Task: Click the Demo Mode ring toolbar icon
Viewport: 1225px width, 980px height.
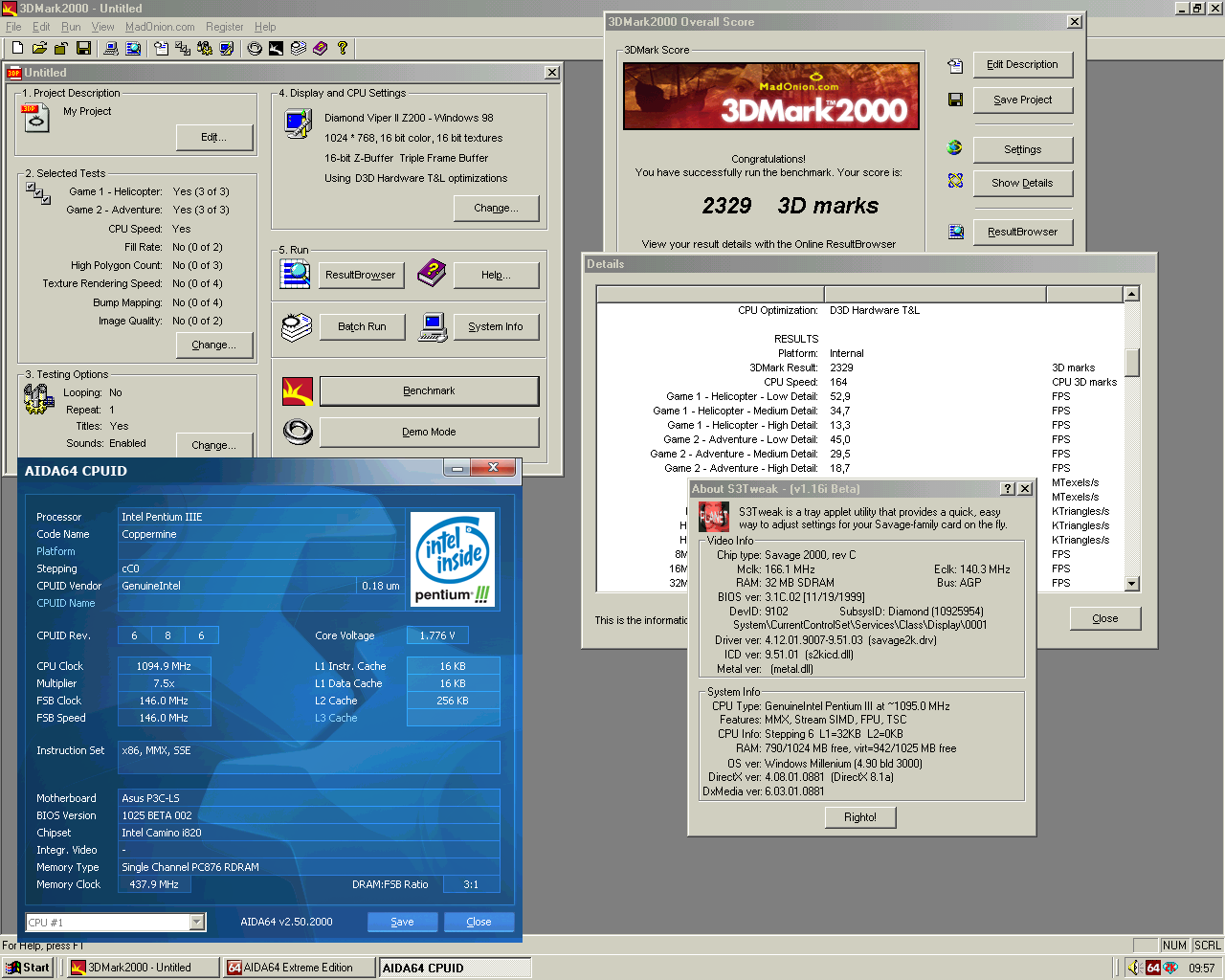Action: click(255, 48)
